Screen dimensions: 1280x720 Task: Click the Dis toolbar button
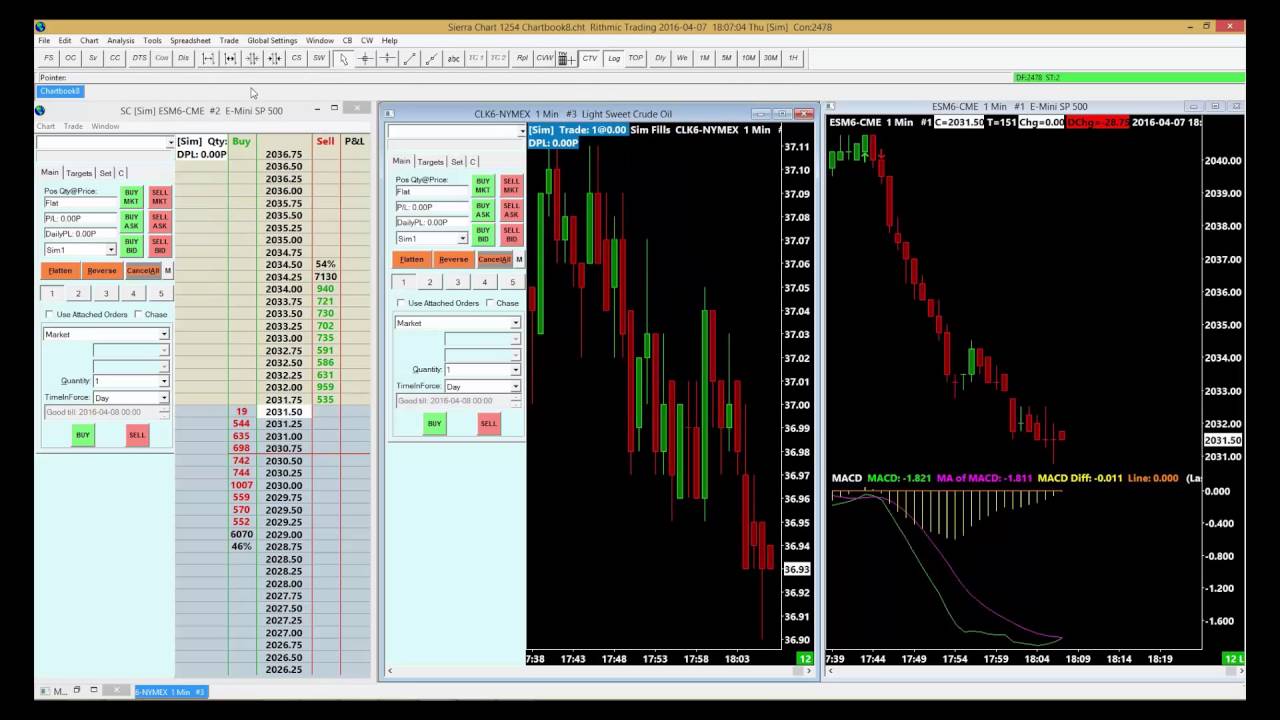pyautogui.click(x=183, y=58)
